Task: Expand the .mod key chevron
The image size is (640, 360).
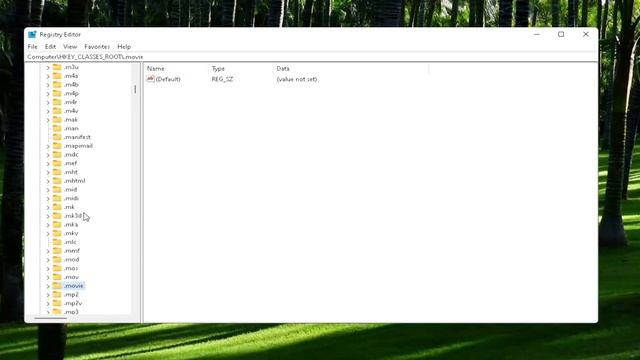Action: point(48,260)
